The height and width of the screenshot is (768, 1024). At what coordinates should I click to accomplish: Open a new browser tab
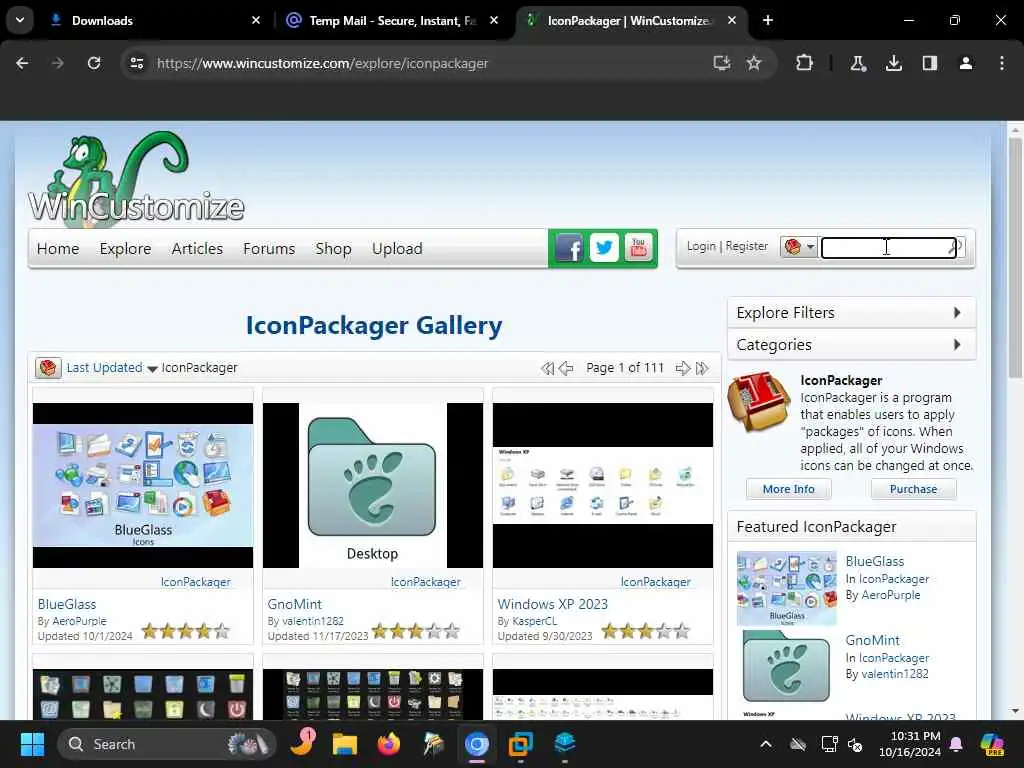[767, 20]
